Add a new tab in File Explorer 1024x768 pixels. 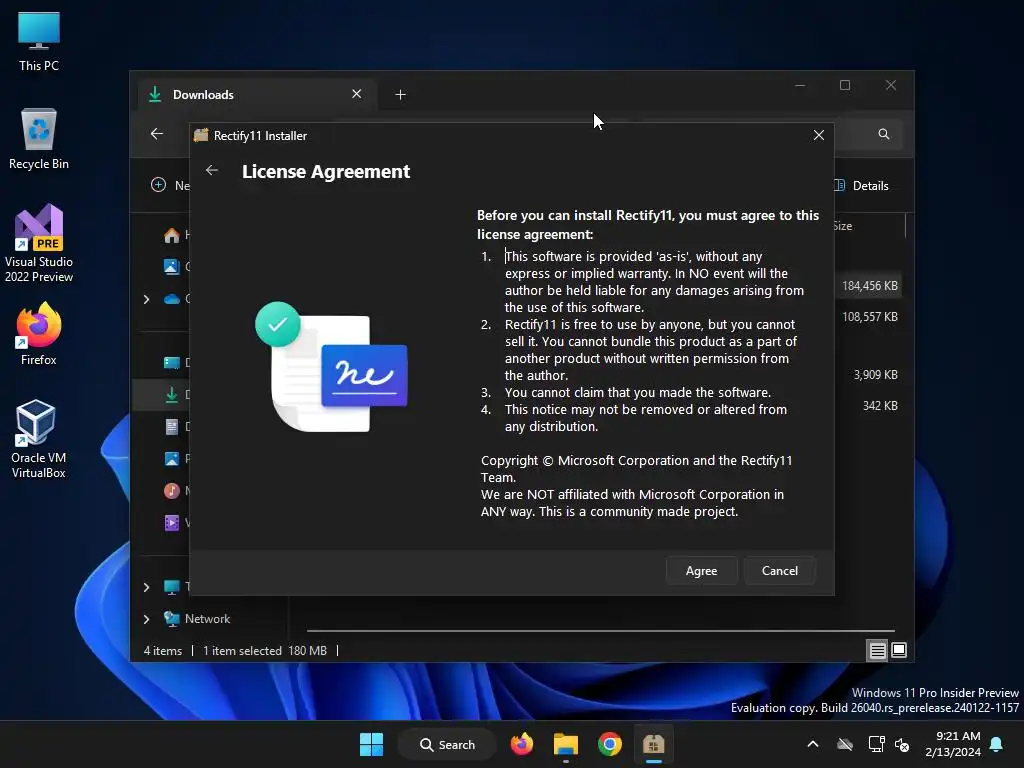400,95
